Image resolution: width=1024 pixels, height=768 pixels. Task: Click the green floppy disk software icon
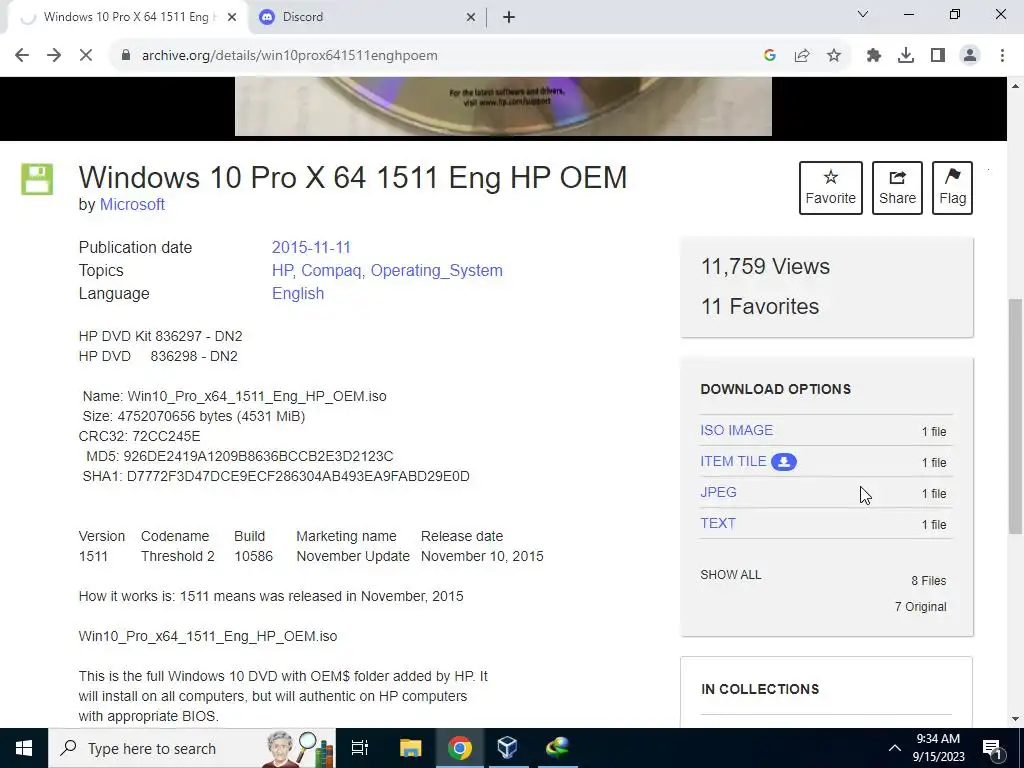pos(37,179)
